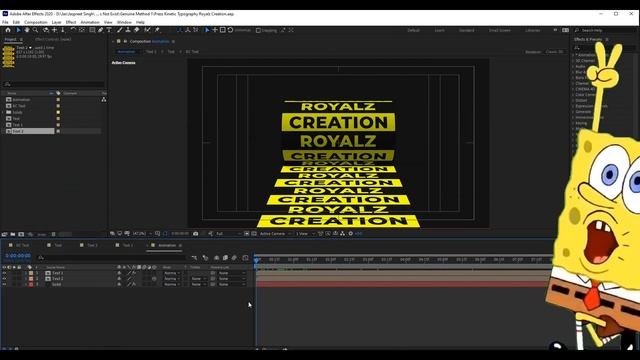The height and width of the screenshot is (360, 640).
Task: Switch to the Standard workspace
Action: pos(467,30)
